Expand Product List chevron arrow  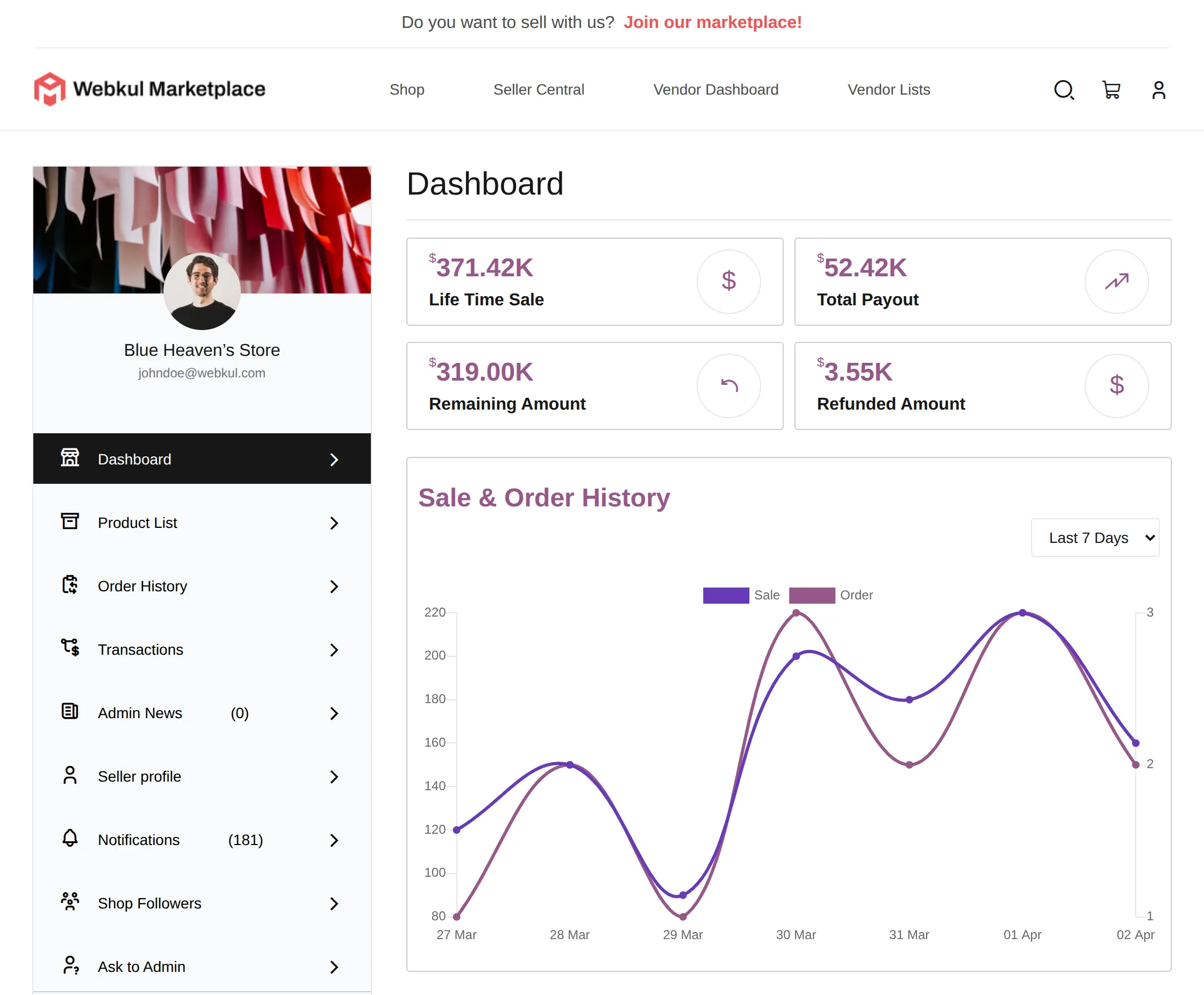tap(334, 522)
